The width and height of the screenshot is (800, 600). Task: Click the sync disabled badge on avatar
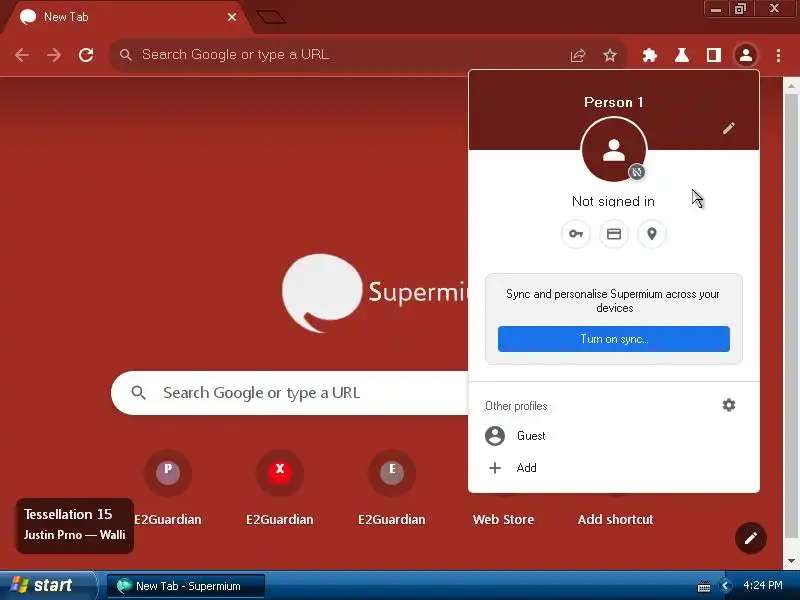[x=636, y=172]
